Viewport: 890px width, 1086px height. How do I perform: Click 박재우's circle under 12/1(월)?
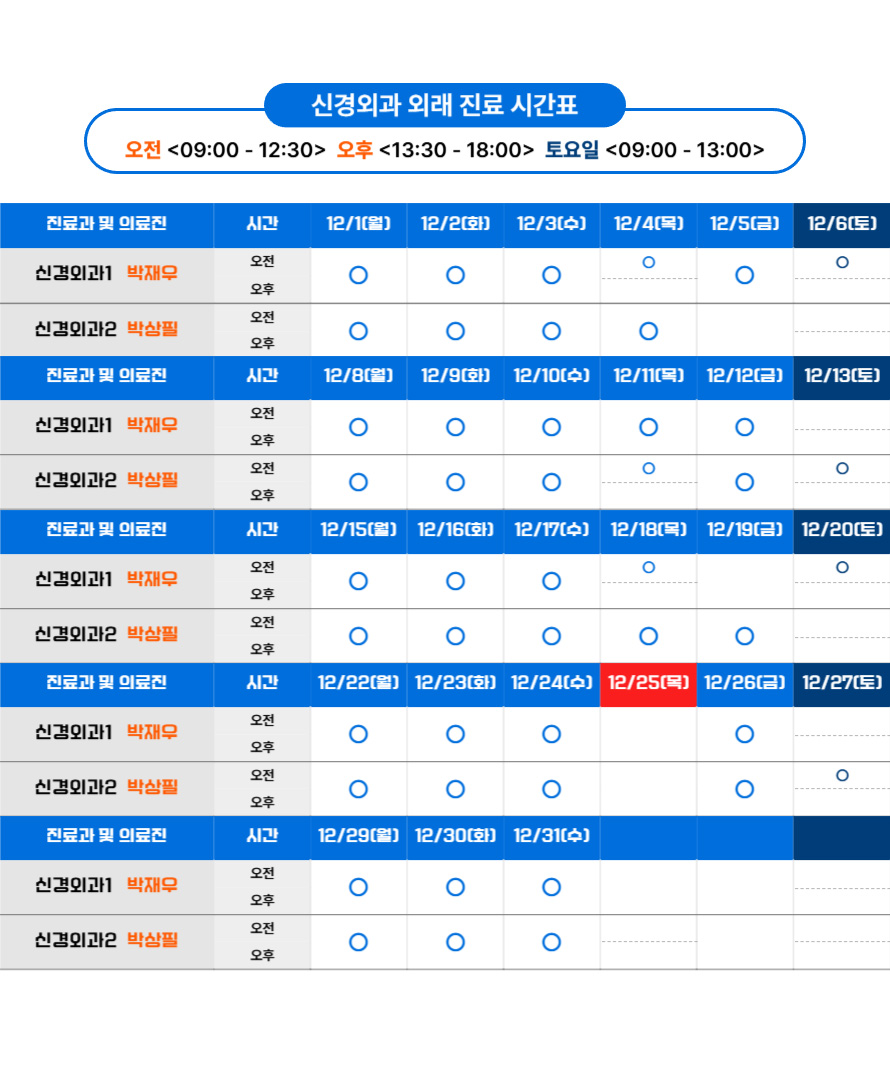(358, 275)
